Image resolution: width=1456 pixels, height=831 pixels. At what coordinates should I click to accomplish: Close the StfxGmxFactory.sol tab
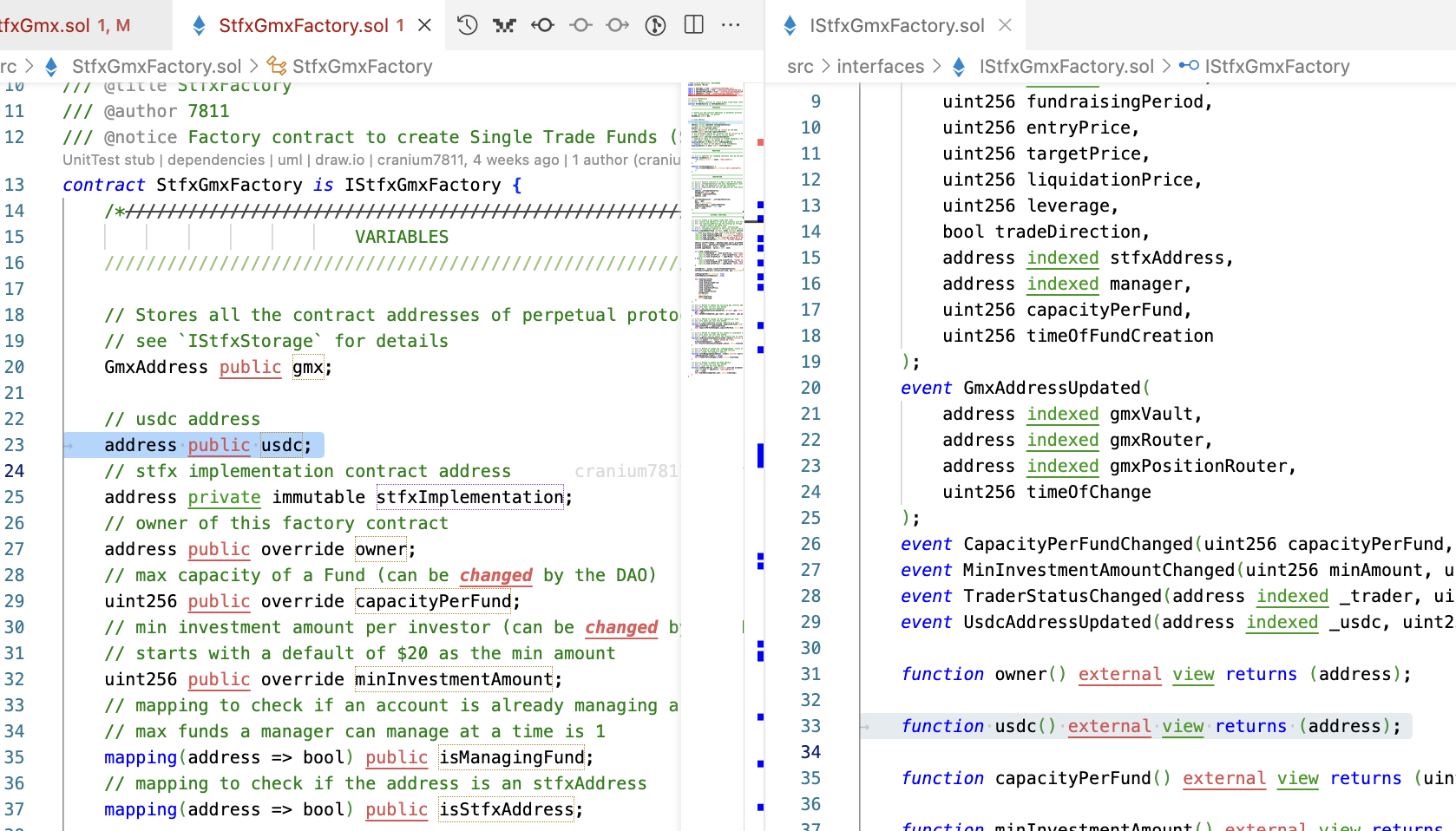pos(424,25)
